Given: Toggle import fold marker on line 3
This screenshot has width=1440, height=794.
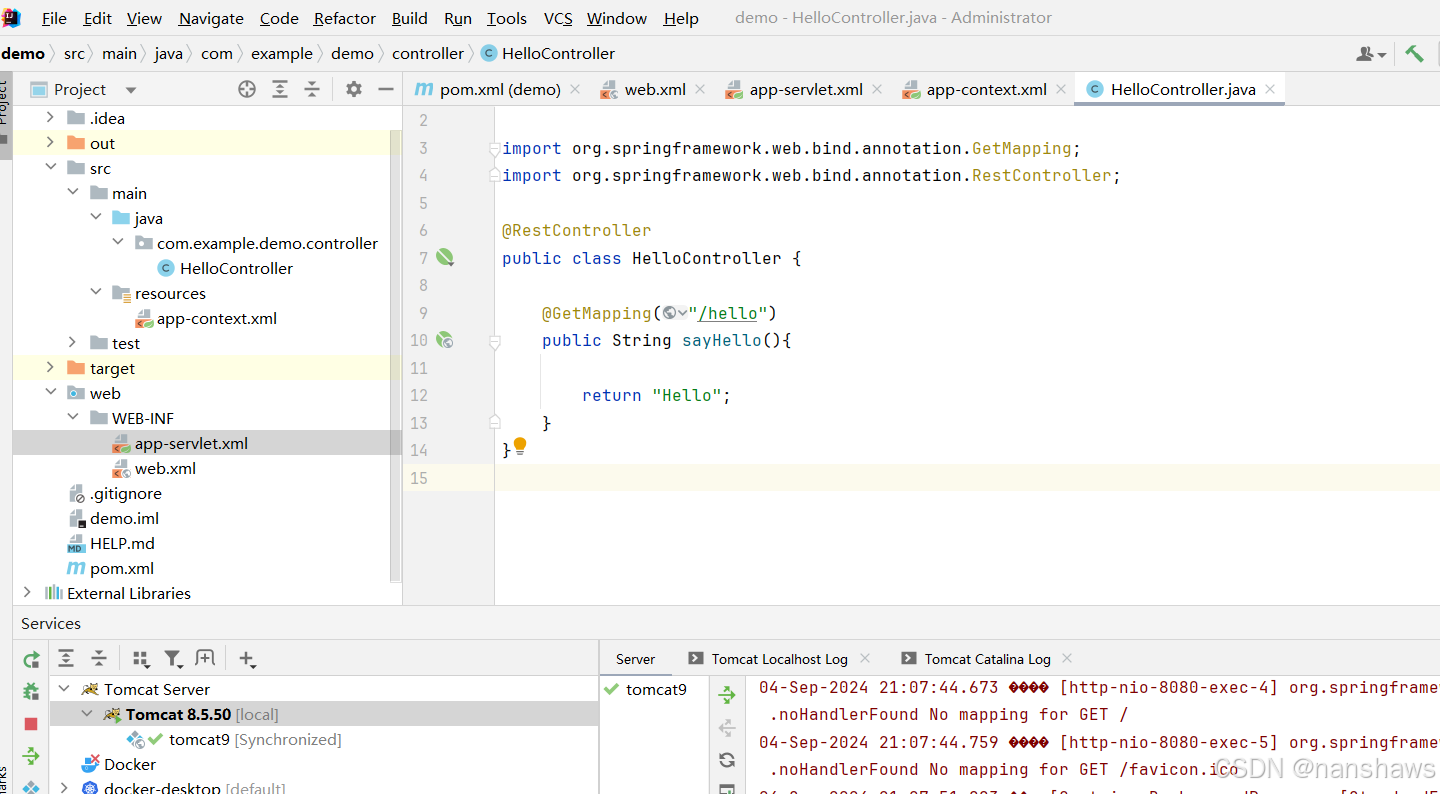Looking at the screenshot, I should pyautogui.click(x=494, y=149).
